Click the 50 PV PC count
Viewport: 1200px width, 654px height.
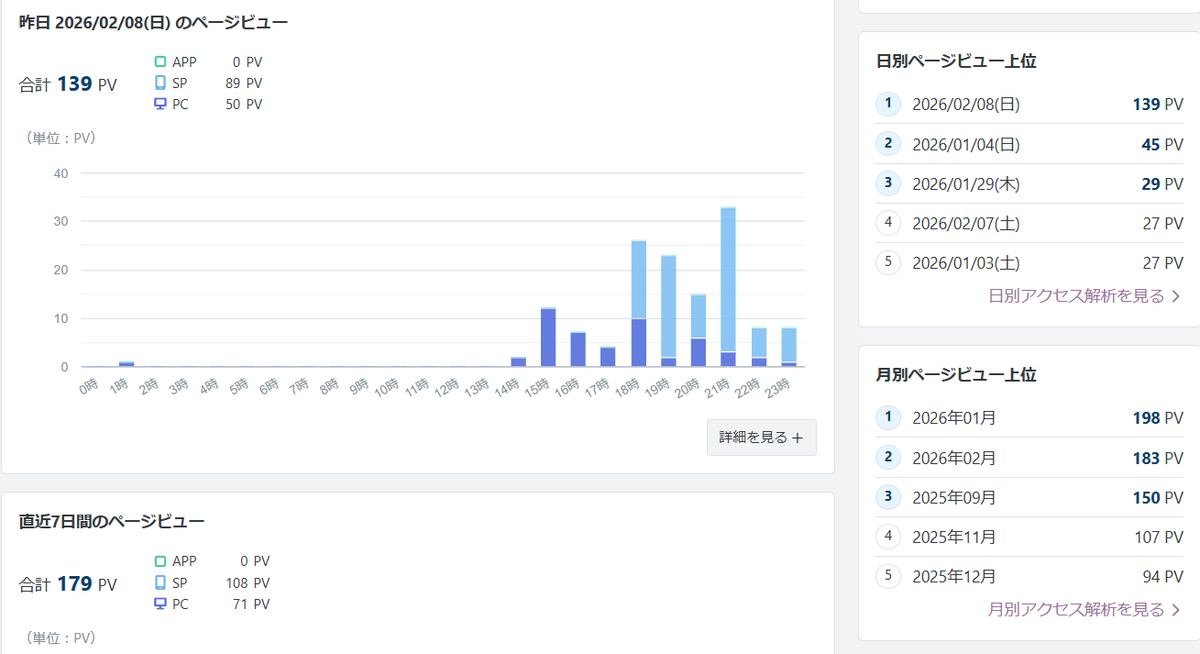point(243,104)
